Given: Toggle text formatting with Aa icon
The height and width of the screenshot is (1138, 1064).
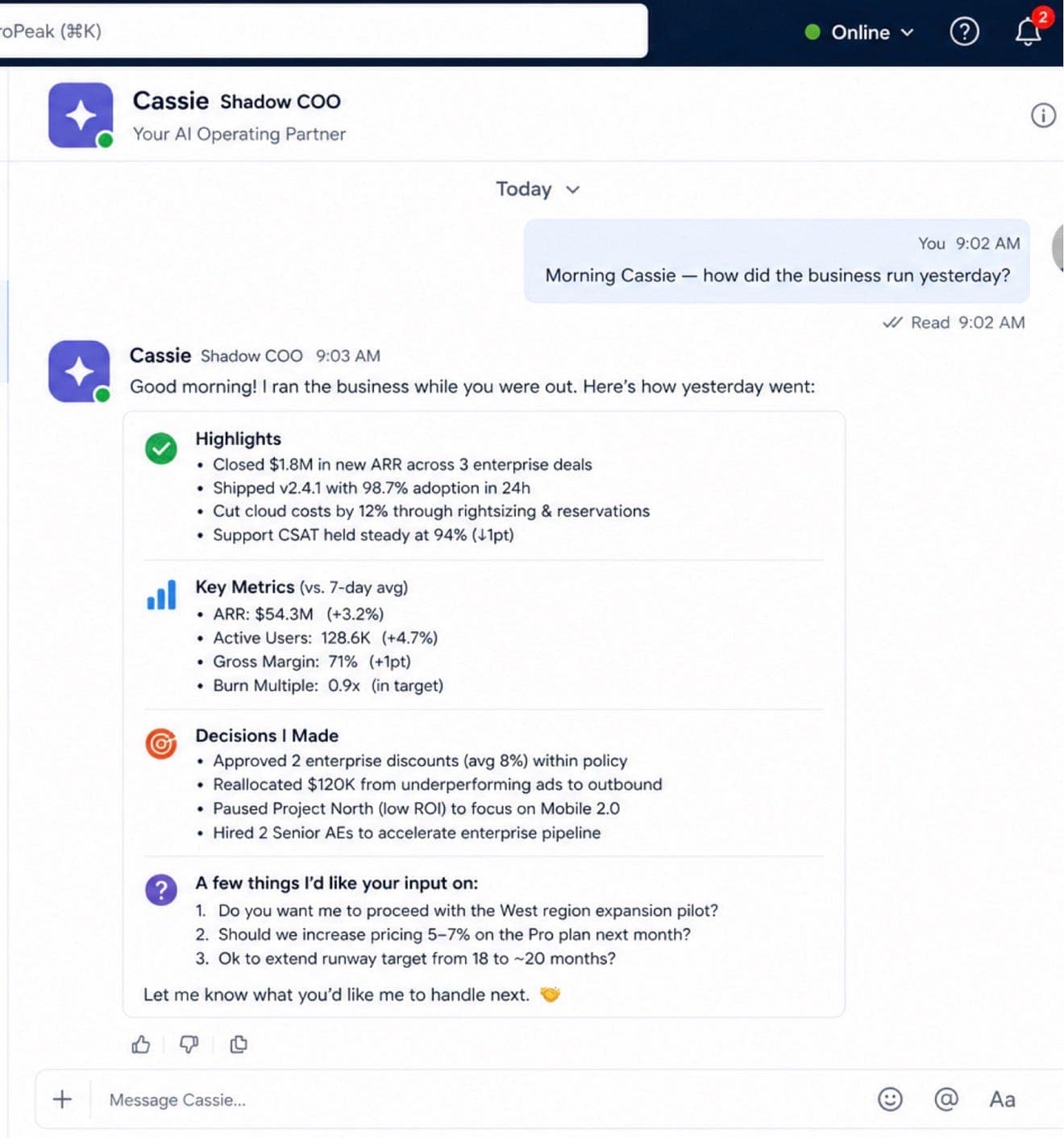Looking at the screenshot, I should [x=1002, y=1099].
